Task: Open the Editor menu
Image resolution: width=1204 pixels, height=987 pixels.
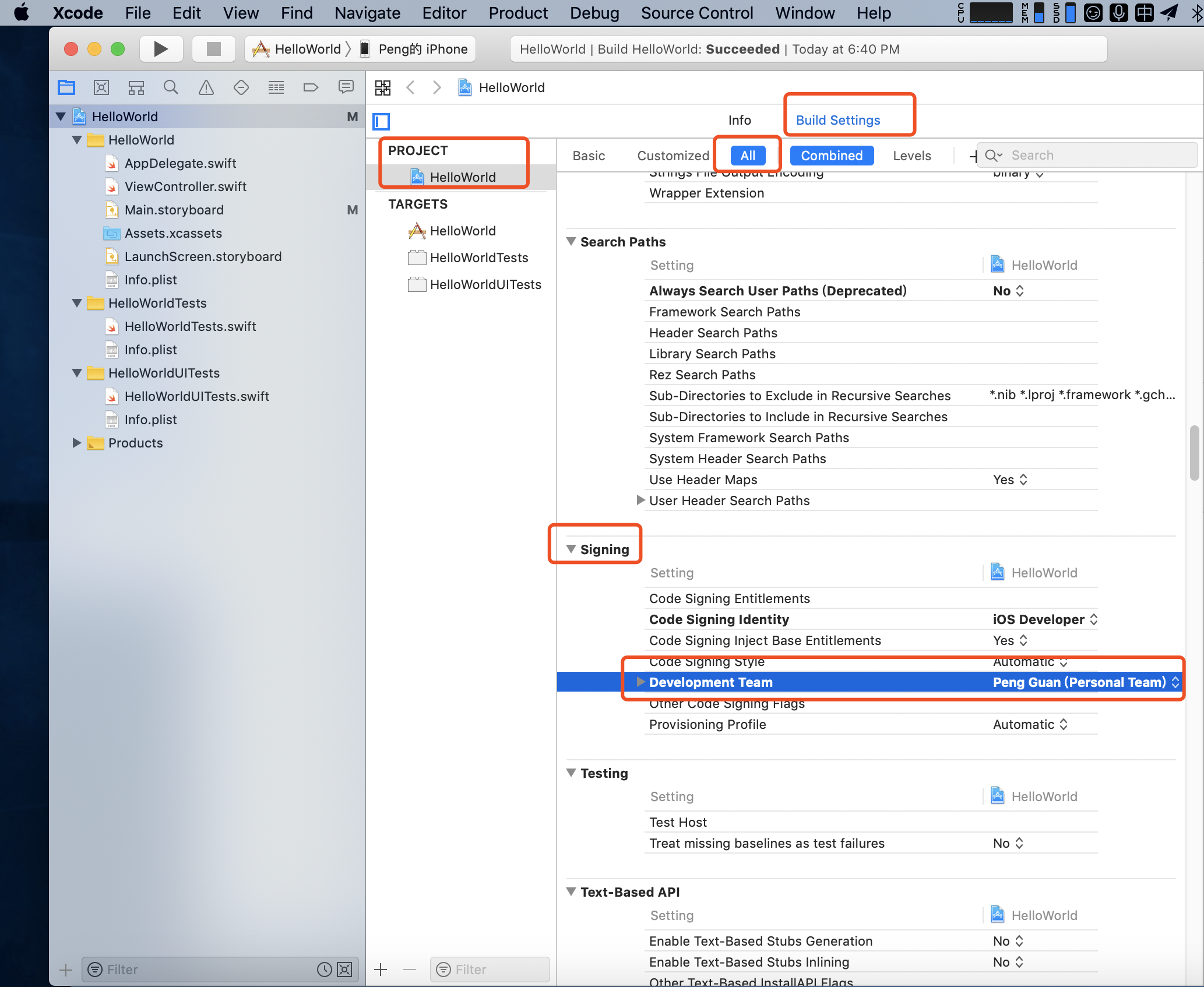Action: pos(444,13)
